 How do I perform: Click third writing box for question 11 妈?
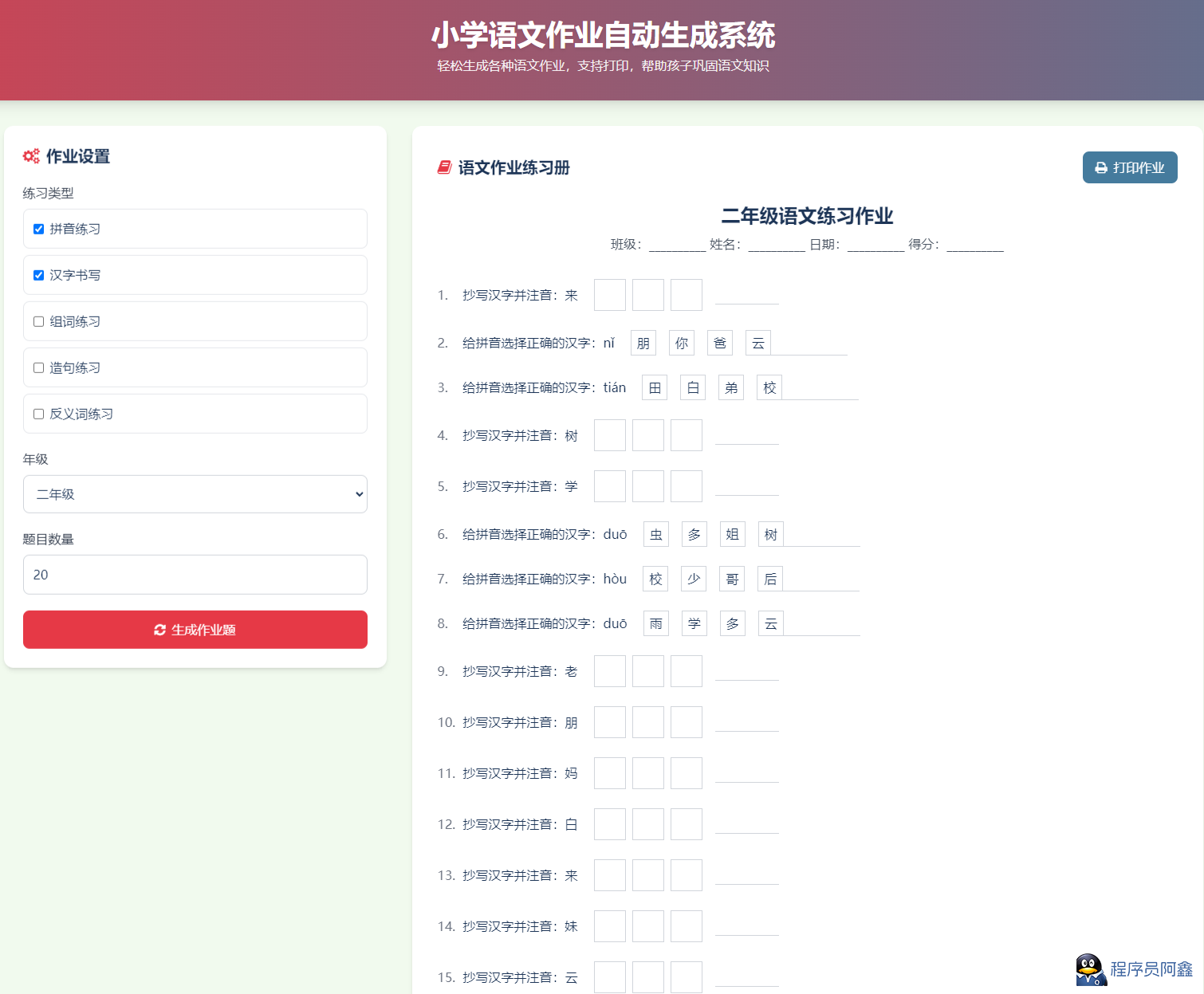687,773
